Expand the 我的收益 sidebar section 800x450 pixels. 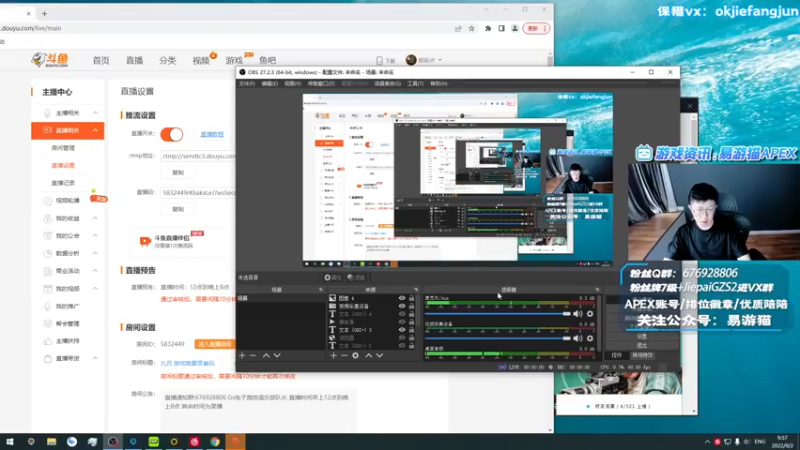(x=95, y=218)
